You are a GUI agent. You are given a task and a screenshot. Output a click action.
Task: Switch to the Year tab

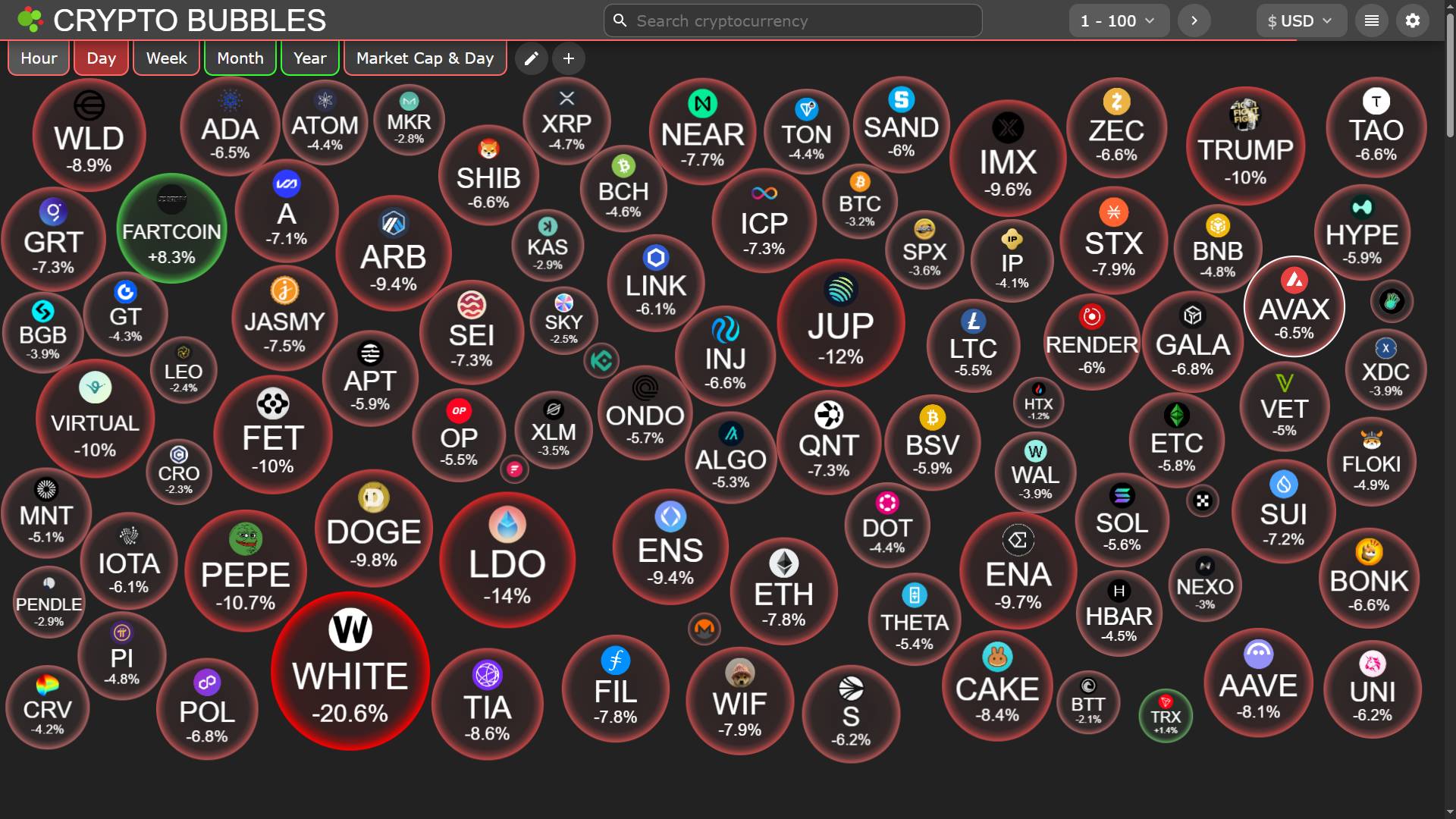(310, 58)
